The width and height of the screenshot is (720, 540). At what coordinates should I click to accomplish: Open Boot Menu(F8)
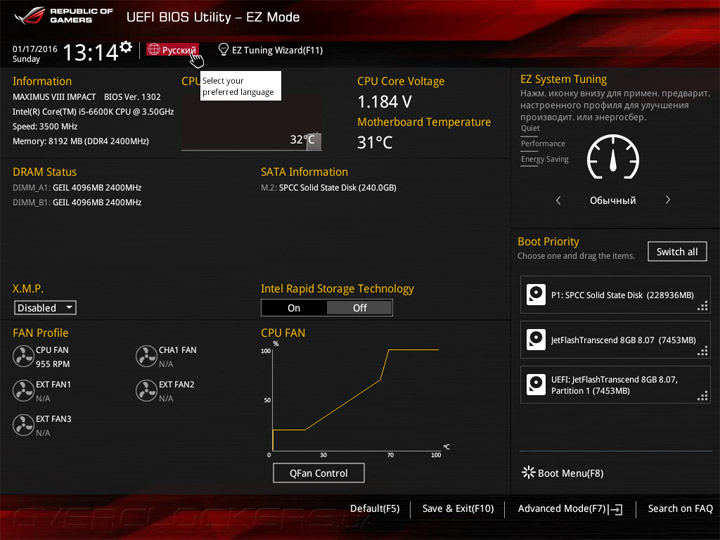pos(563,473)
